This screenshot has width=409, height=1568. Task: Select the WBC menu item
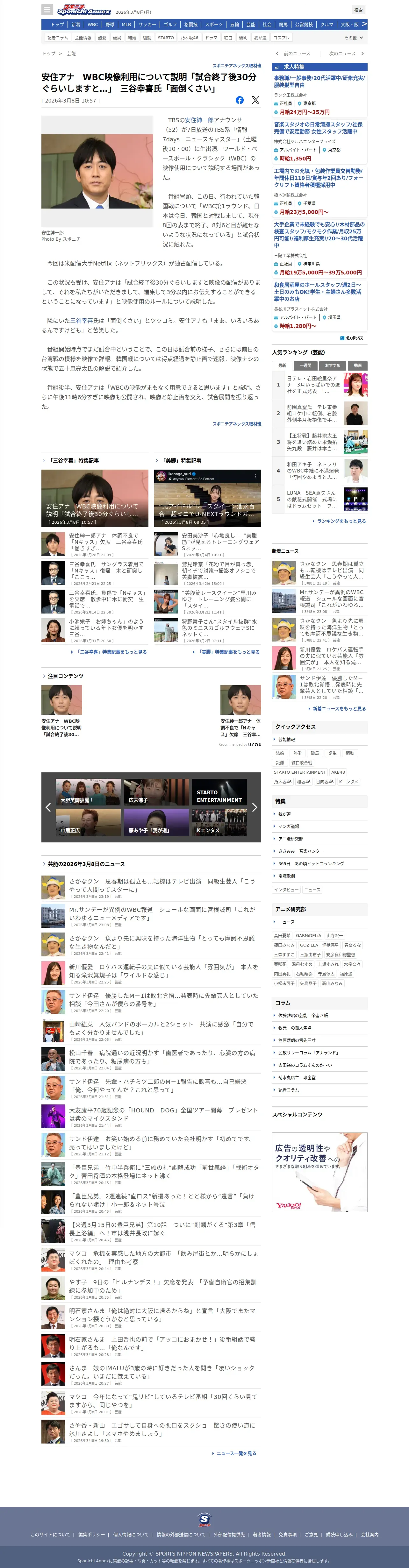click(92, 25)
